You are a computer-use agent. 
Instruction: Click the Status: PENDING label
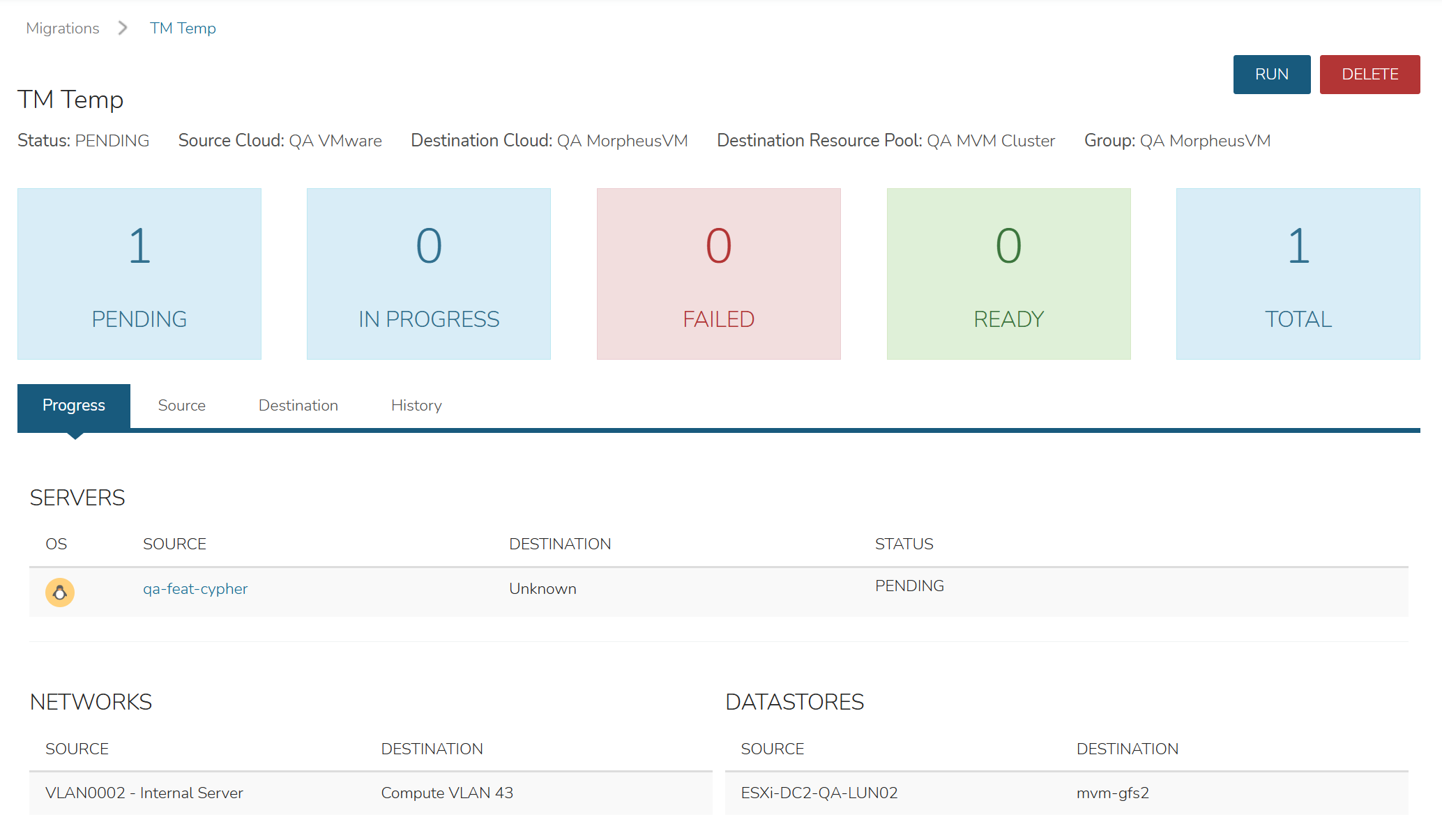click(x=84, y=141)
